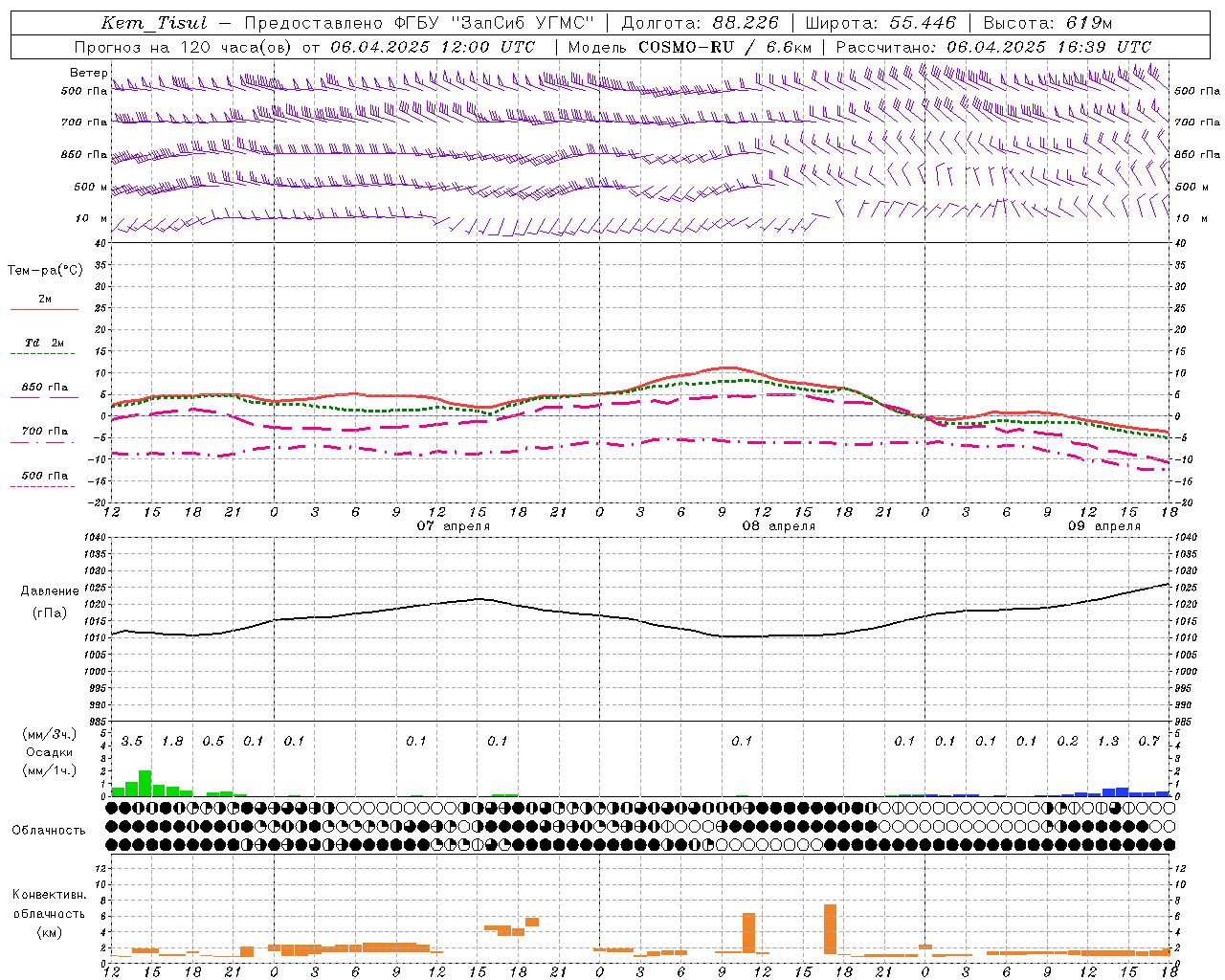Select the 08 апреля date label
Viewport: 1225px width, 980px height.
779,526
